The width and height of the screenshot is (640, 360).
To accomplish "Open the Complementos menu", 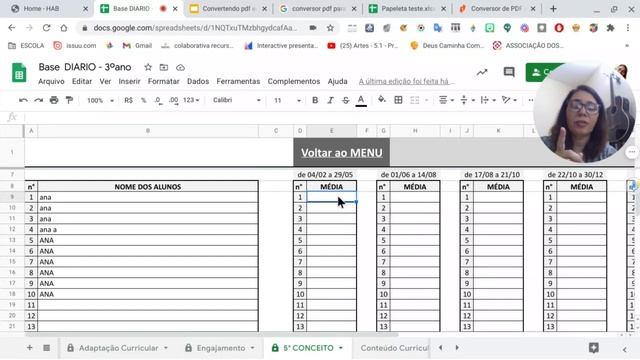I will coord(294,81).
